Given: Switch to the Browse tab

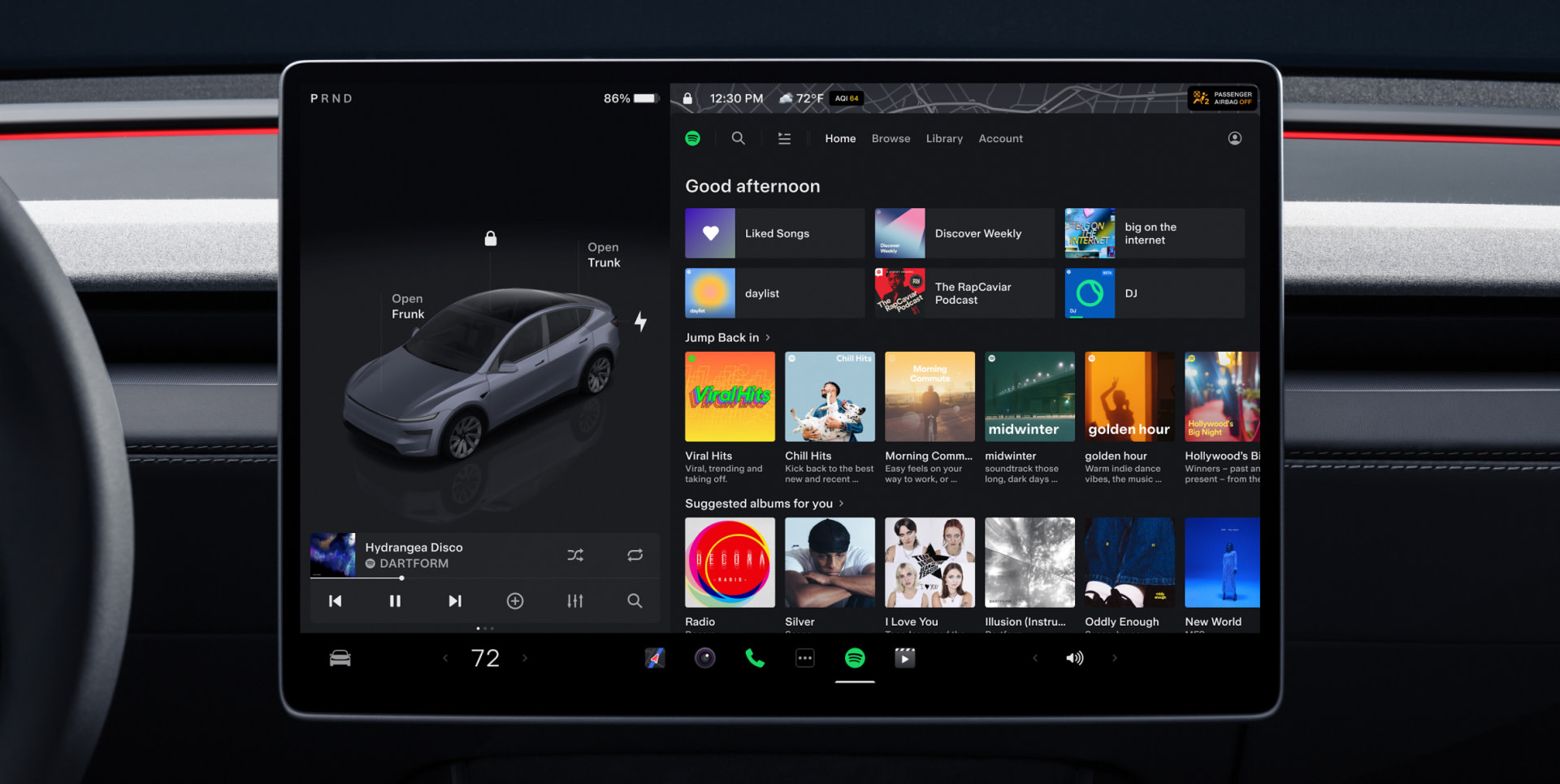Looking at the screenshot, I should (x=890, y=139).
